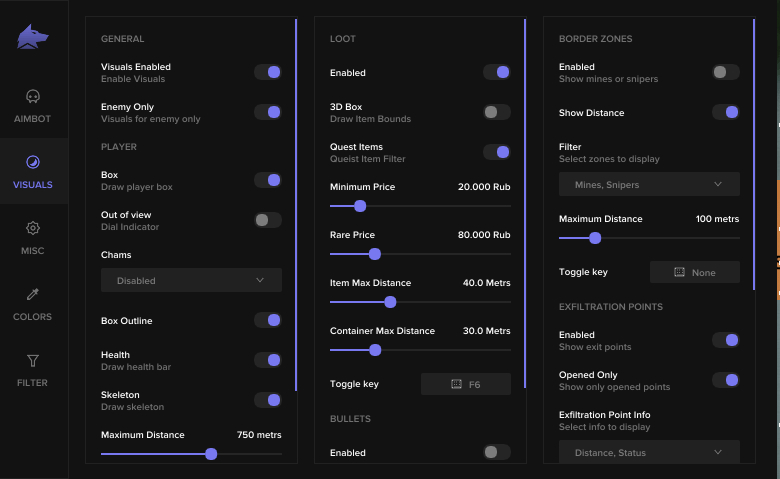Expand the Mines, Snipers filter dropdown

(648, 185)
